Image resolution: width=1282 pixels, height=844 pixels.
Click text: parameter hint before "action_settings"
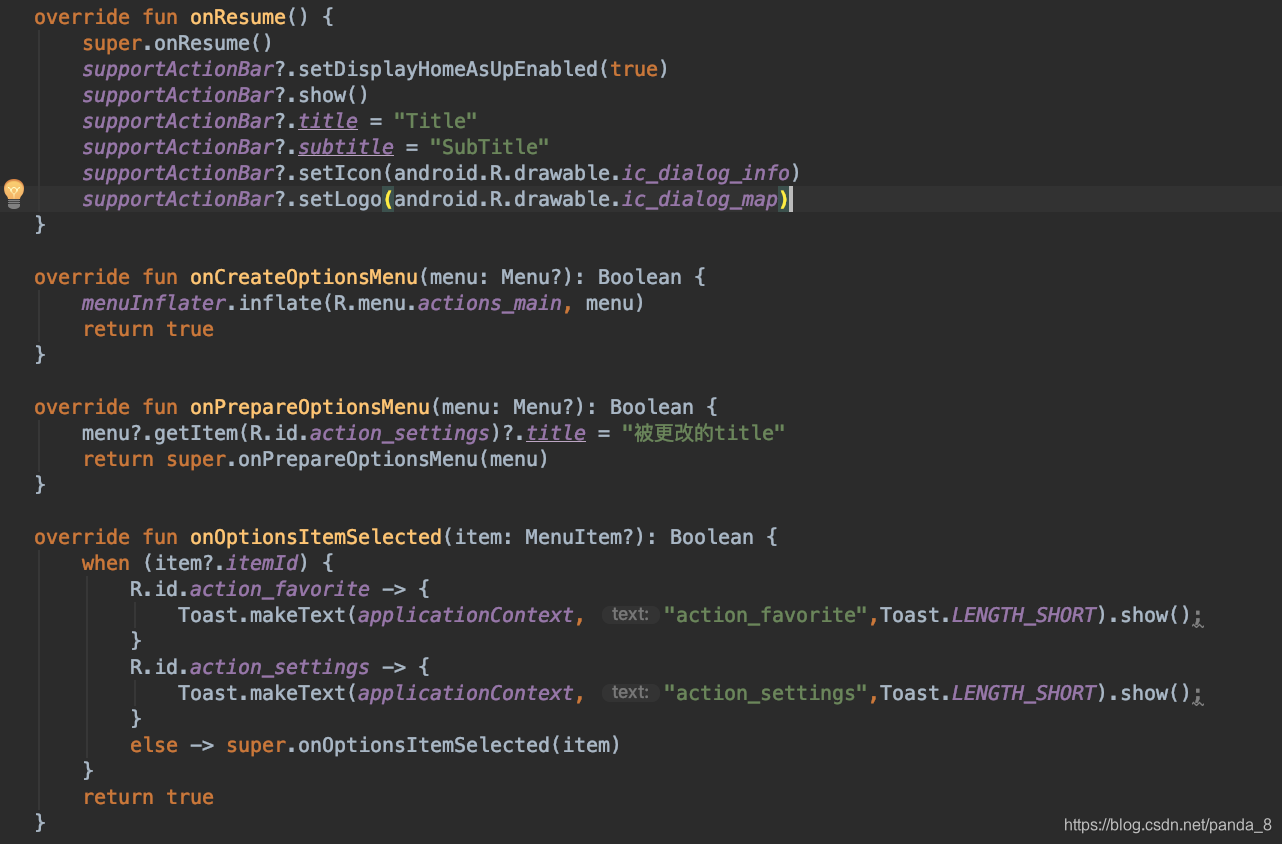point(631,693)
